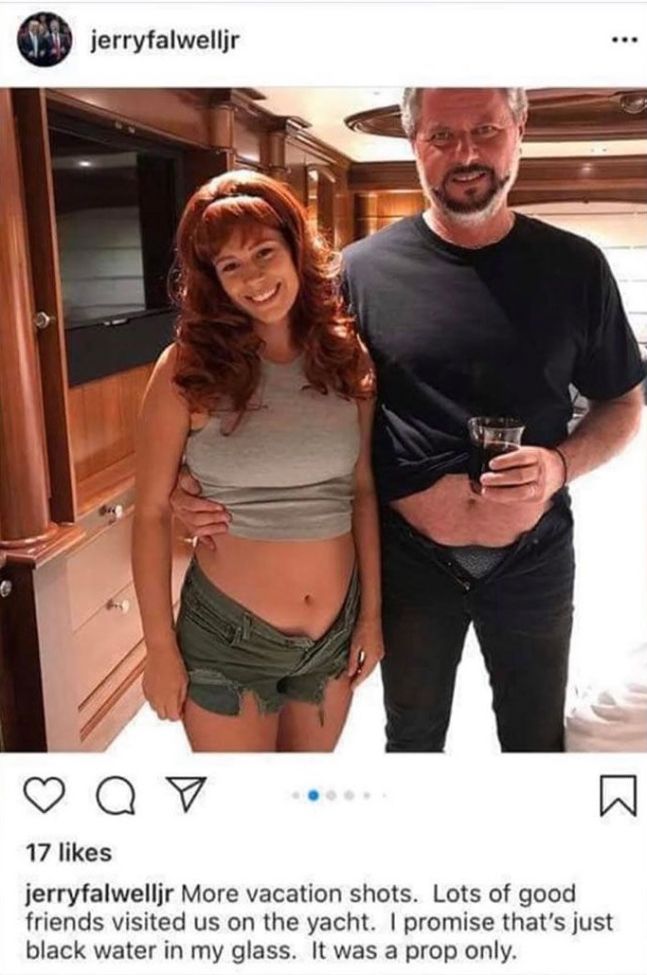Select the active blue carousel dot
Screen dimensions: 647x975
point(313,795)
